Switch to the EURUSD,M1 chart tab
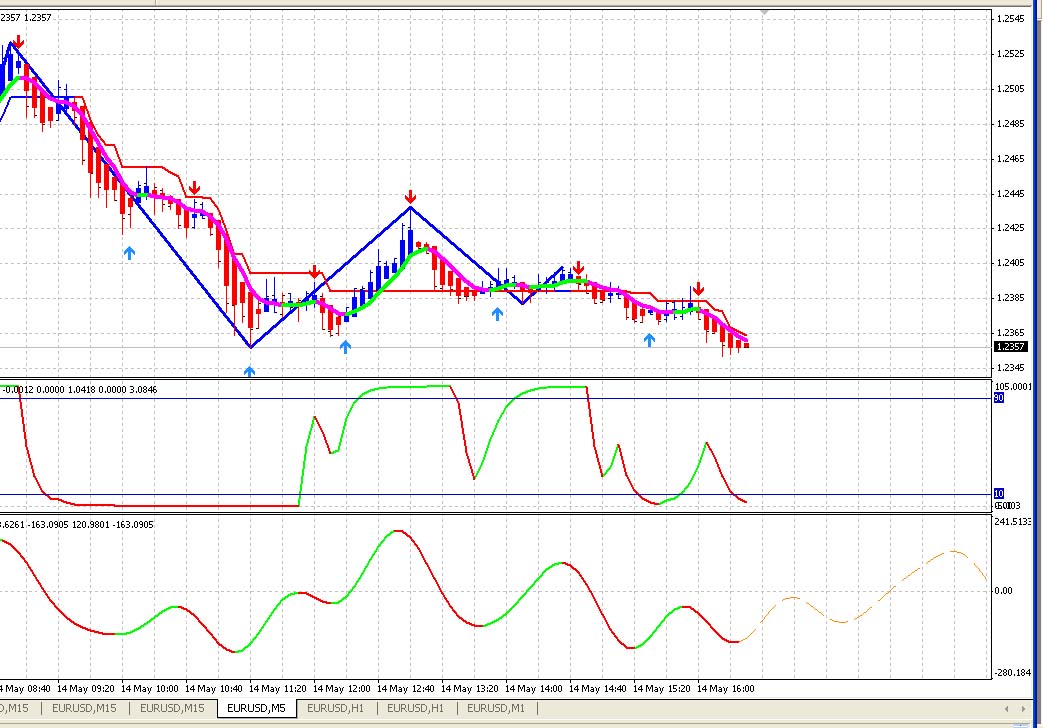 (x=496, y=708)
